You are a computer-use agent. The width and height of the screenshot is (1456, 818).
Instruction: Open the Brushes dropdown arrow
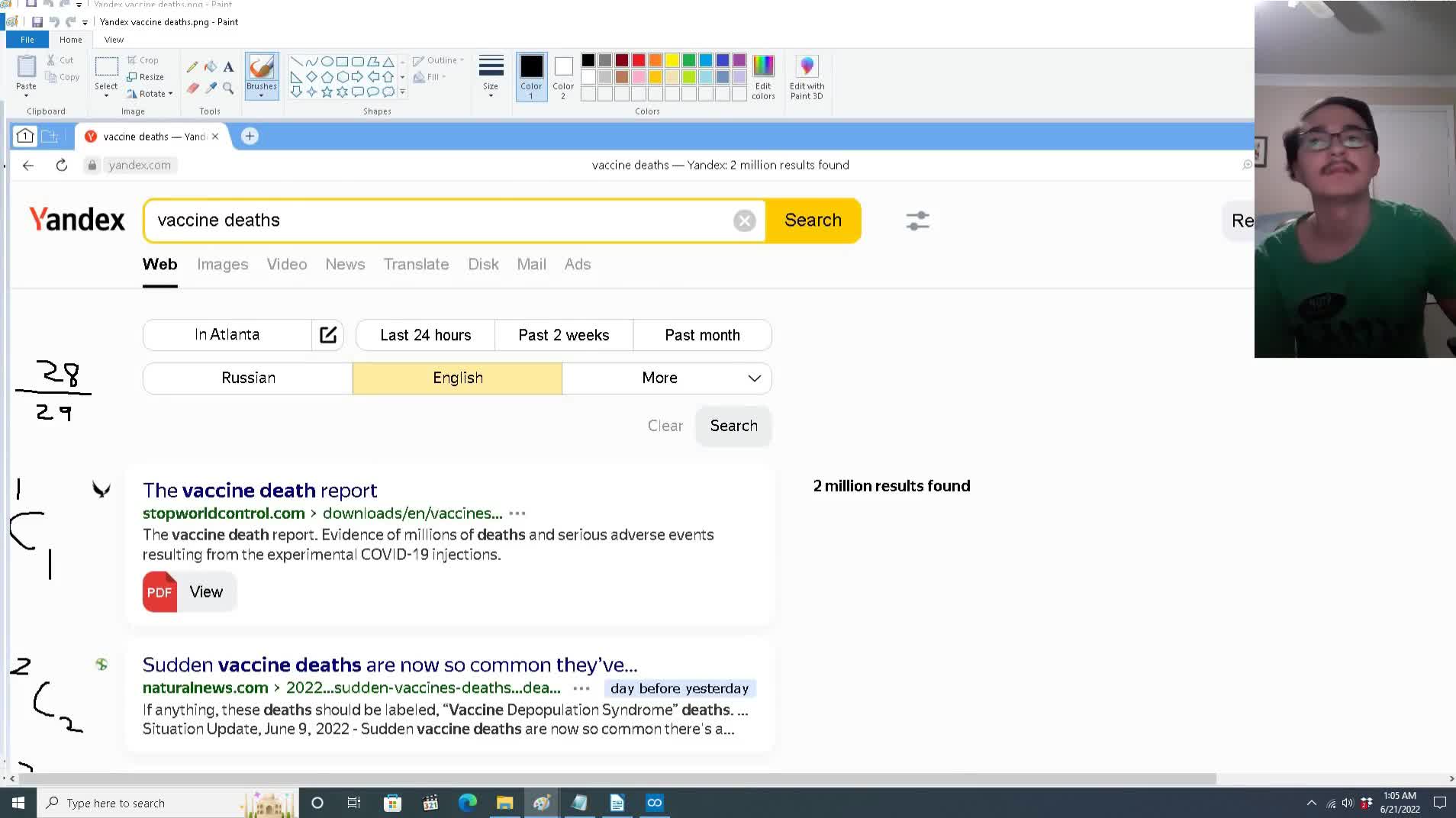262,95
